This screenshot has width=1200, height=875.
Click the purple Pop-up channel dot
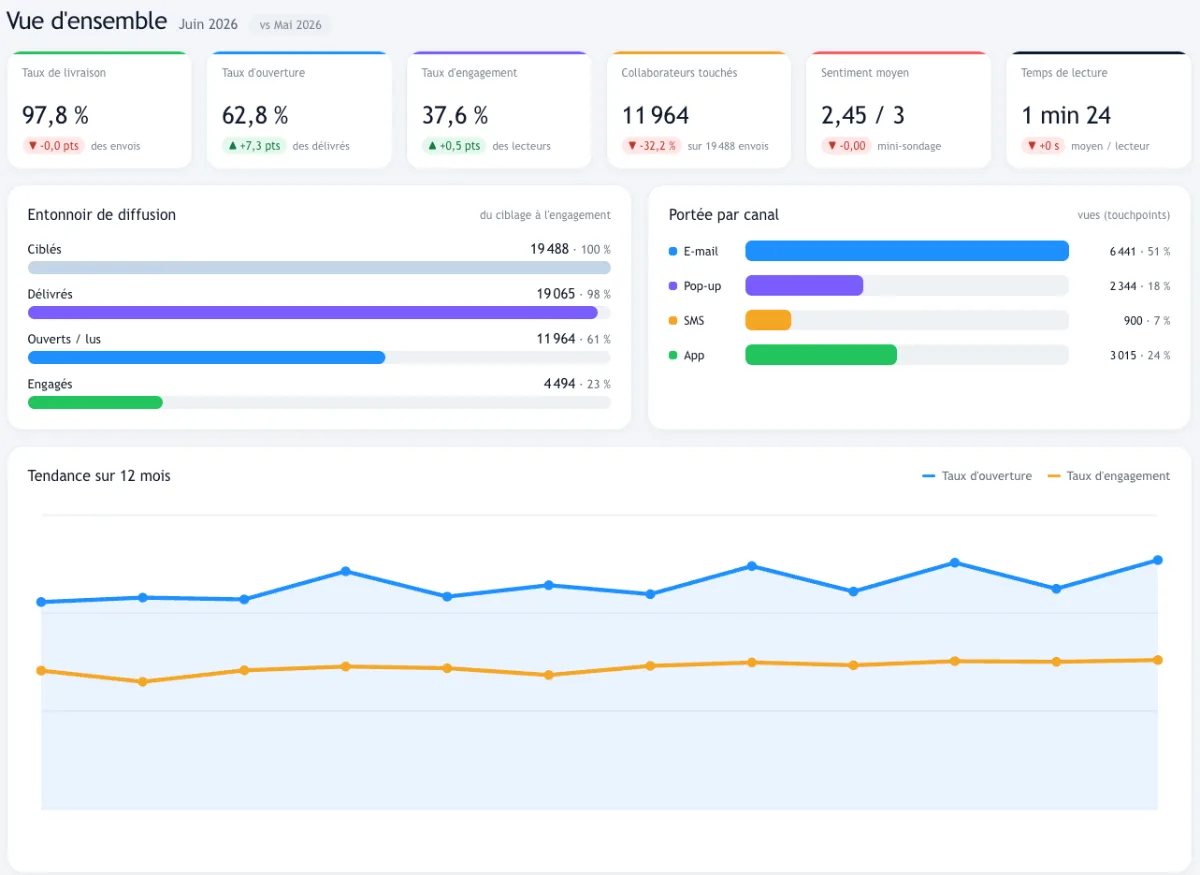(x=673, y=286)
